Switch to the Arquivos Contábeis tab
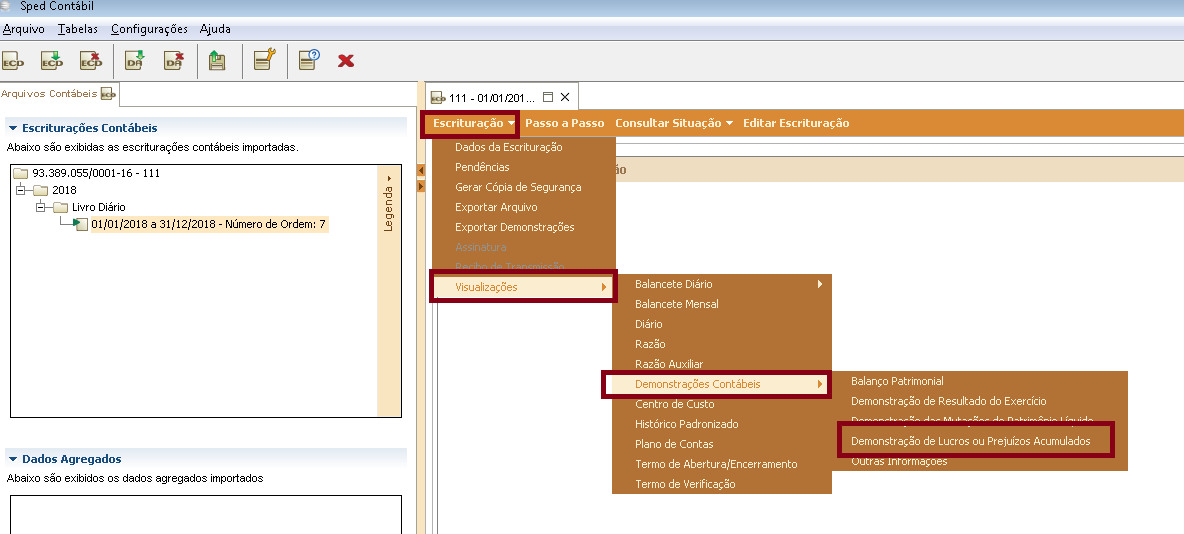Screen dimensions: 1184x534 point(59,94)
